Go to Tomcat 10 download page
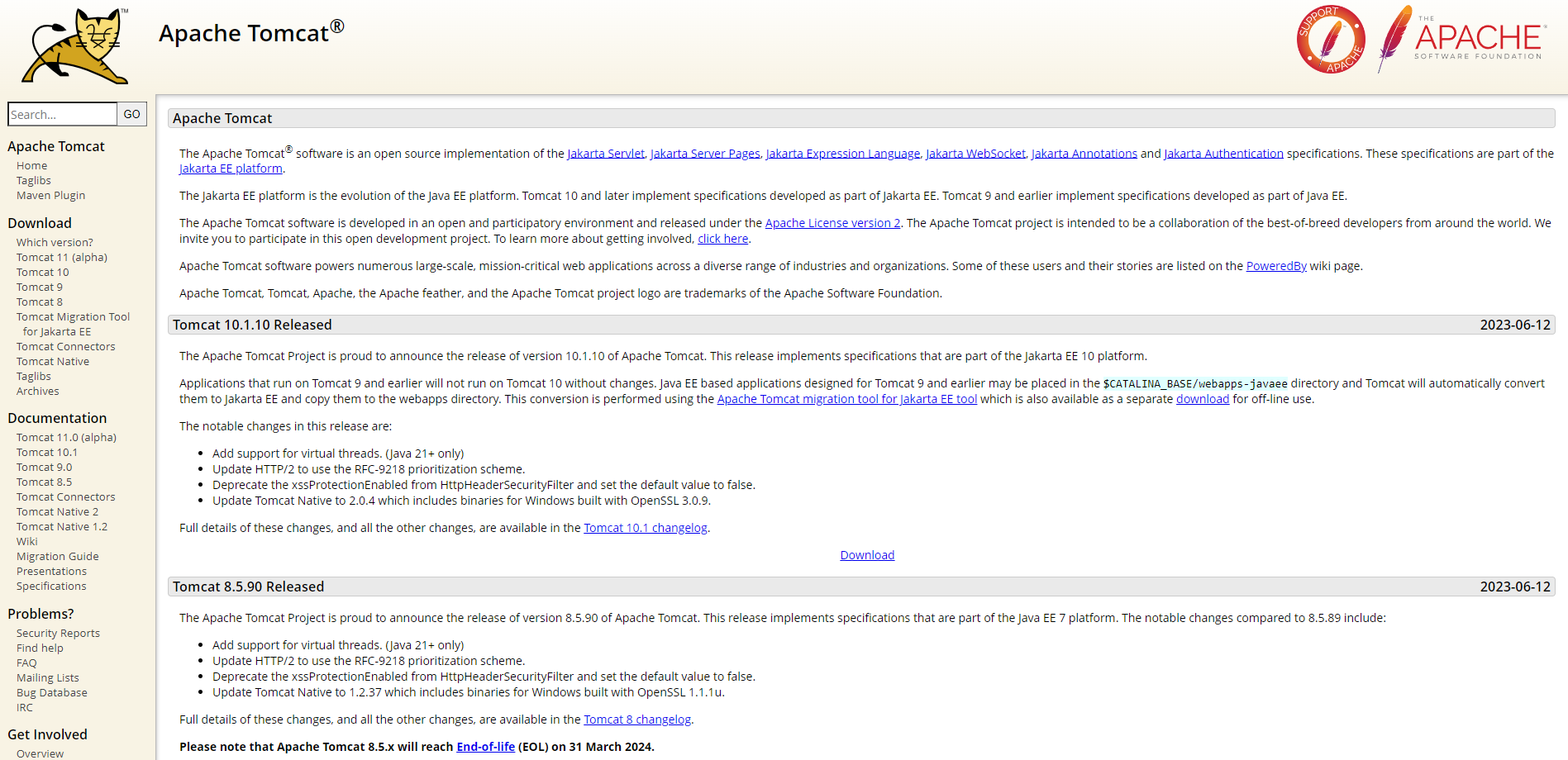The width and height of the screenshot is (1568, 760). point(43,272)
